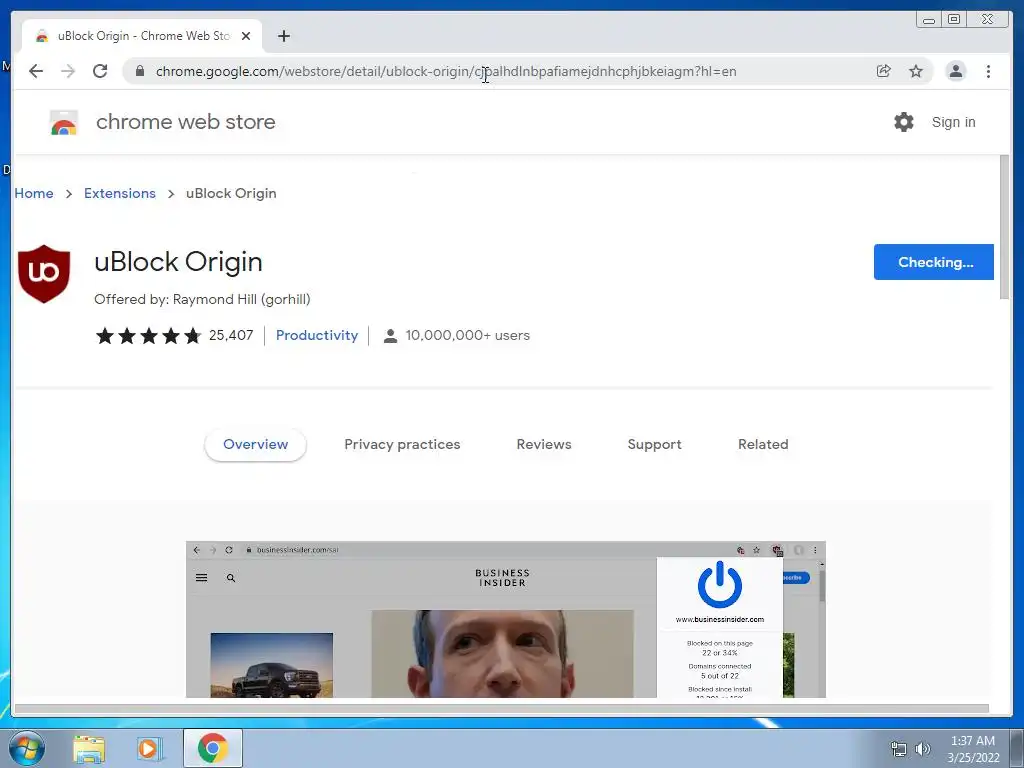Open the Support tab

[654, 445]
